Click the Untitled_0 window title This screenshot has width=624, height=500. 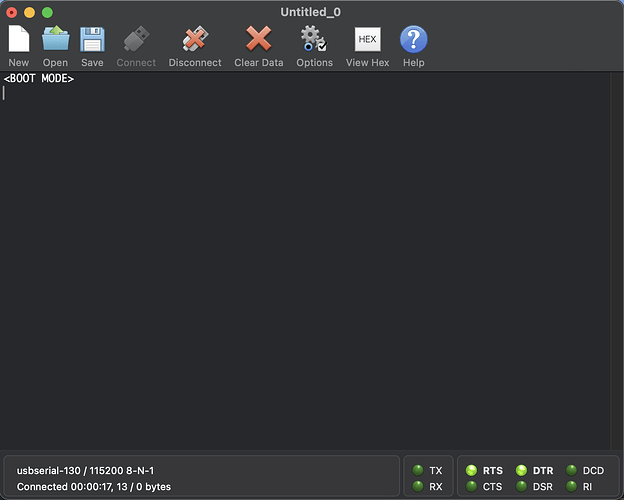click(x=312, y=11)
